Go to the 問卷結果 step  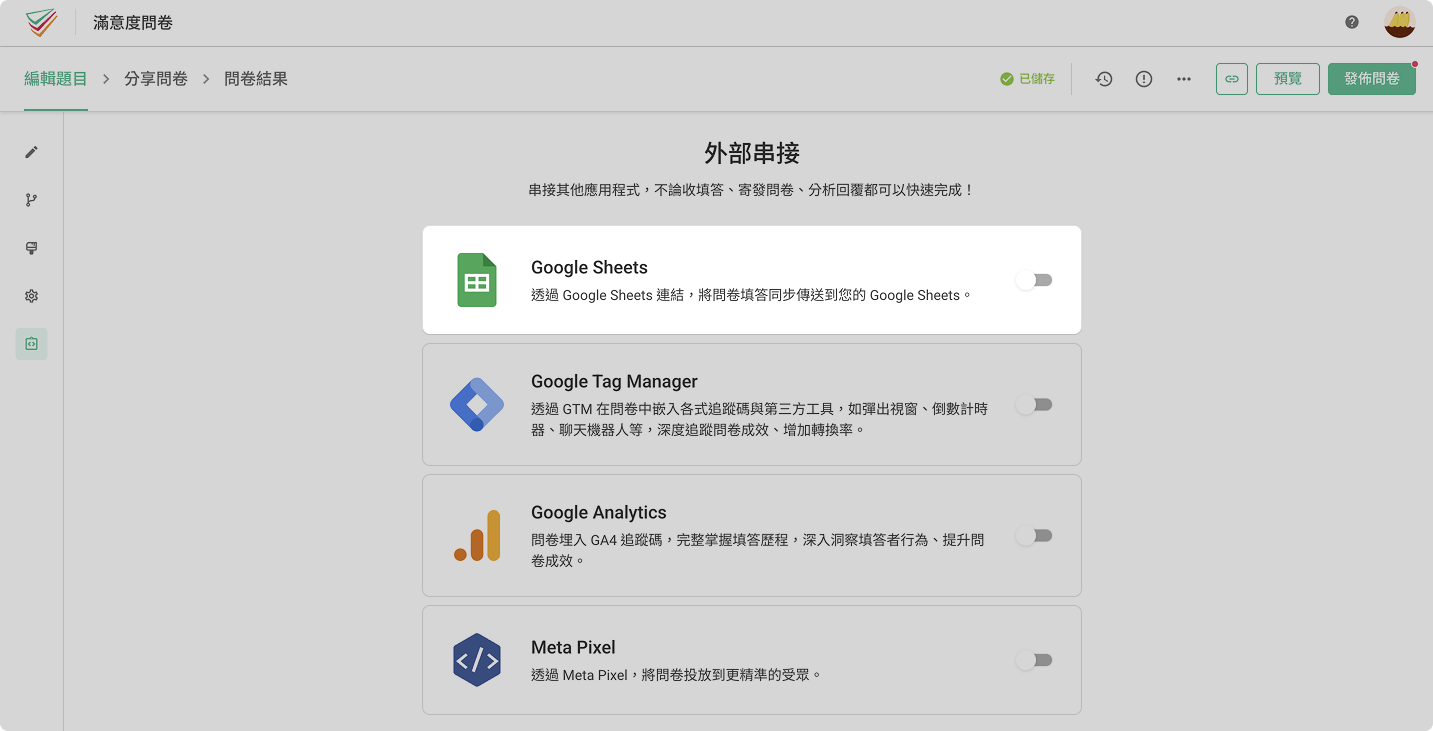tap(256, 79)
